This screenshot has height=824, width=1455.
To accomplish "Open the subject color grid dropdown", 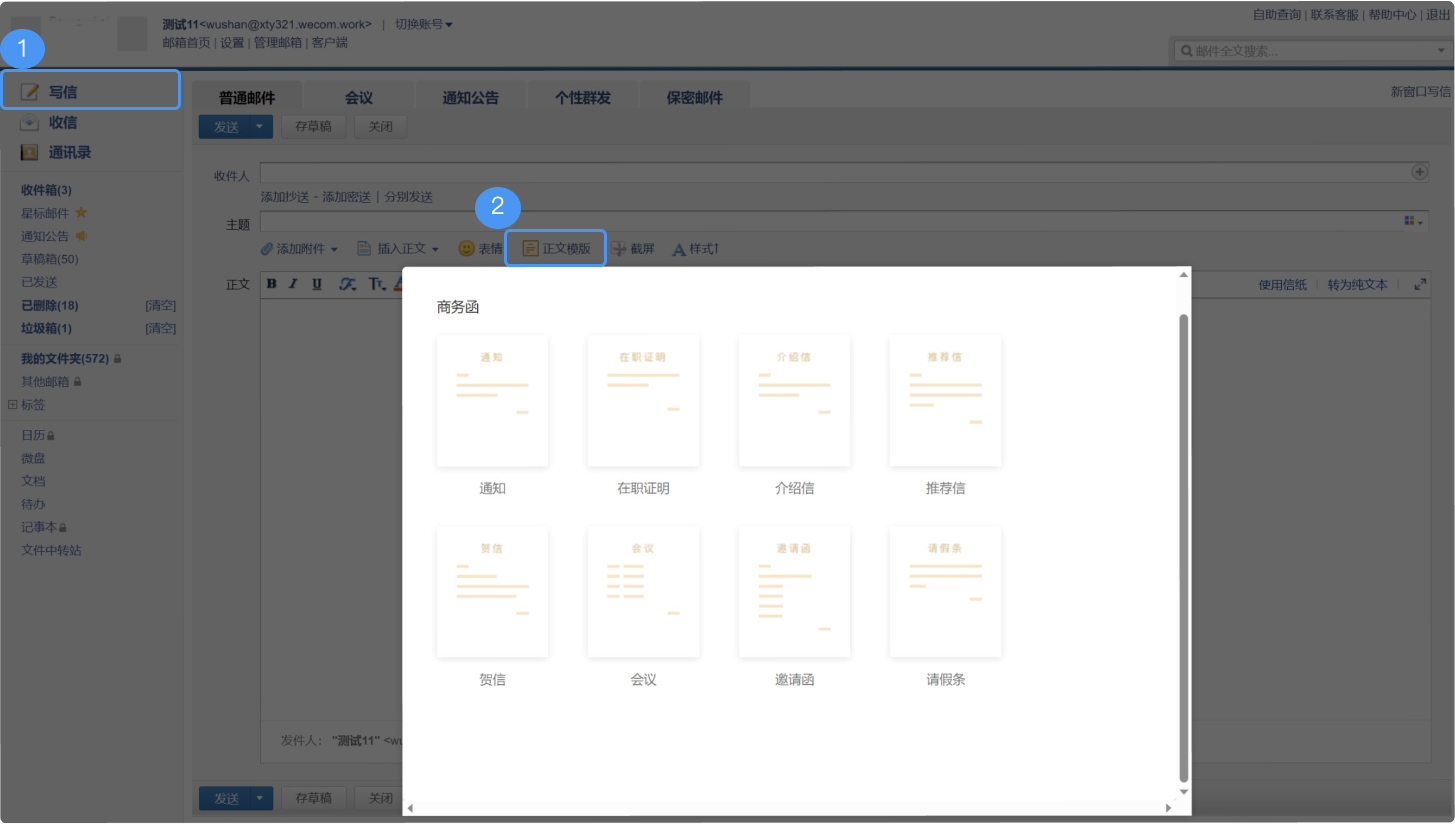I will pyautogui.click(x=1414, y=221).
